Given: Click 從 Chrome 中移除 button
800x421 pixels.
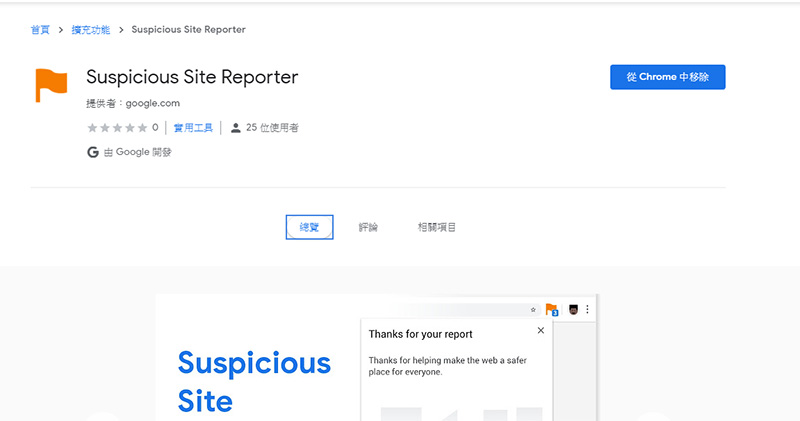Looking at the screenshot, I should [667, 78].
